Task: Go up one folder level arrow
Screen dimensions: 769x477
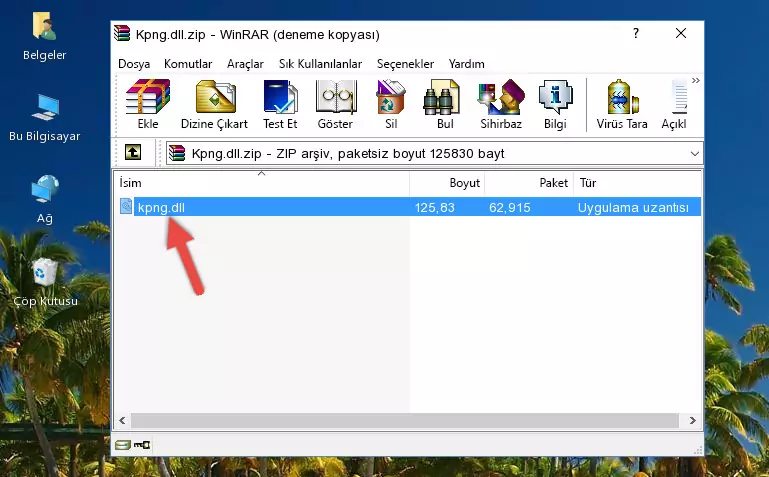Action: click(133, 152)
